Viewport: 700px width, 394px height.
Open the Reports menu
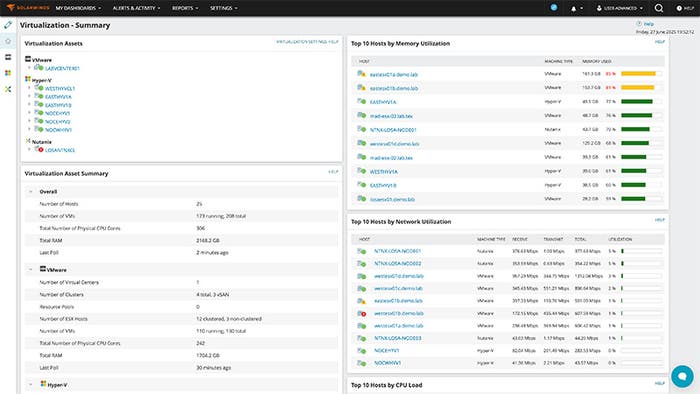pyautogui.click(x=185, y=8)
